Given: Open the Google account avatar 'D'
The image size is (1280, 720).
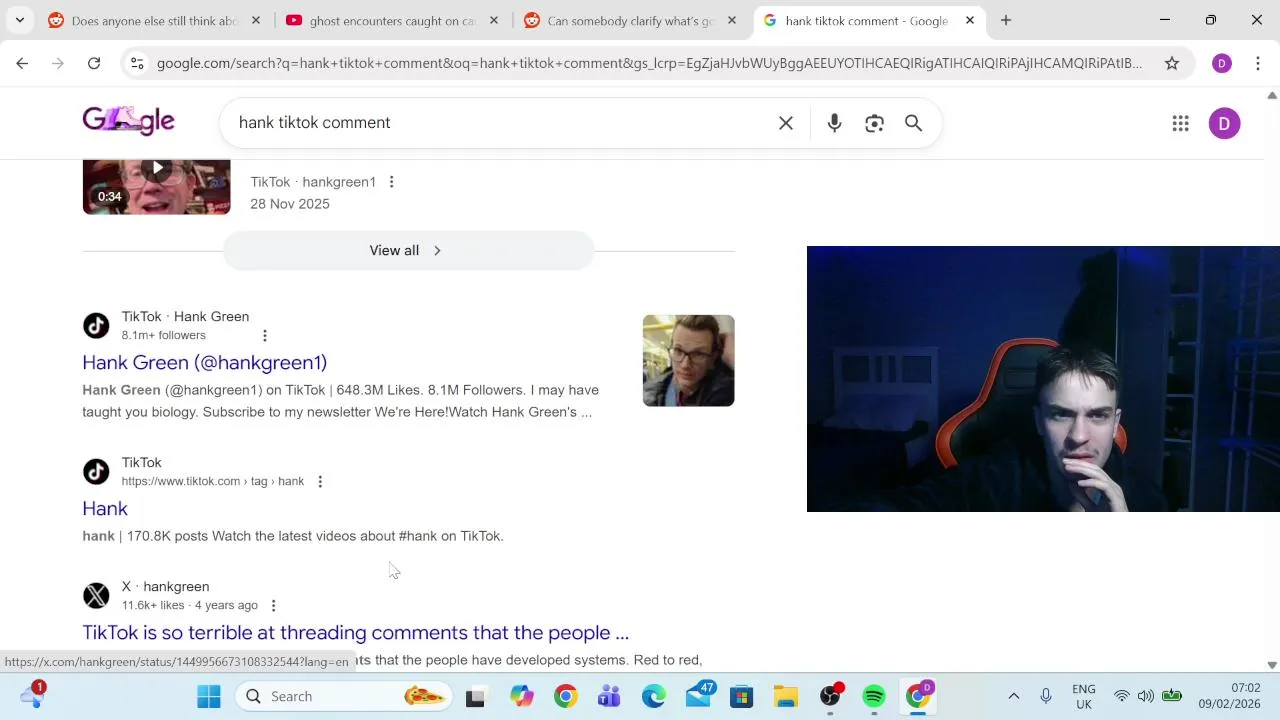Looking at the screenshot, I should [1224, 123].
